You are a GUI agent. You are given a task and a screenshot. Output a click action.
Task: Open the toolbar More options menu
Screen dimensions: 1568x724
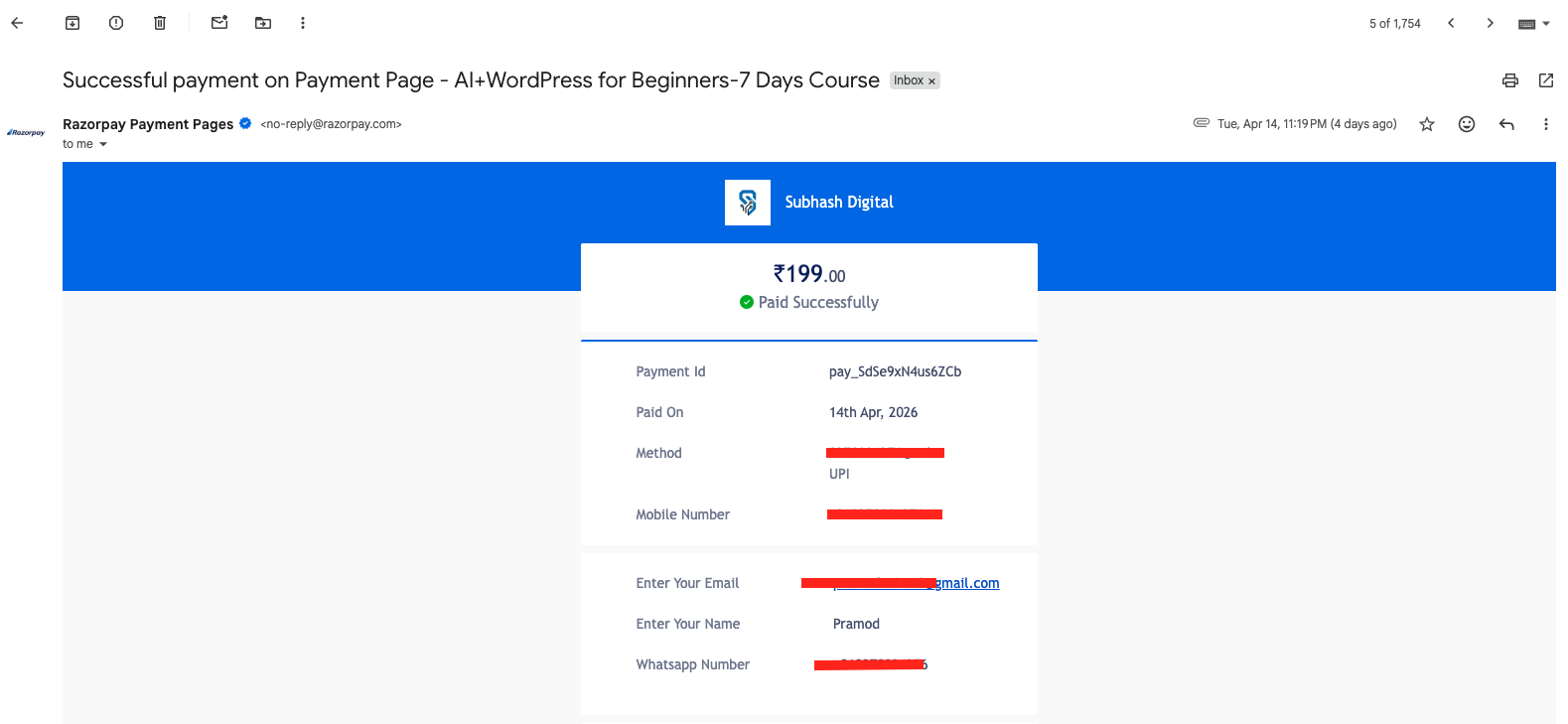point(303,23)
